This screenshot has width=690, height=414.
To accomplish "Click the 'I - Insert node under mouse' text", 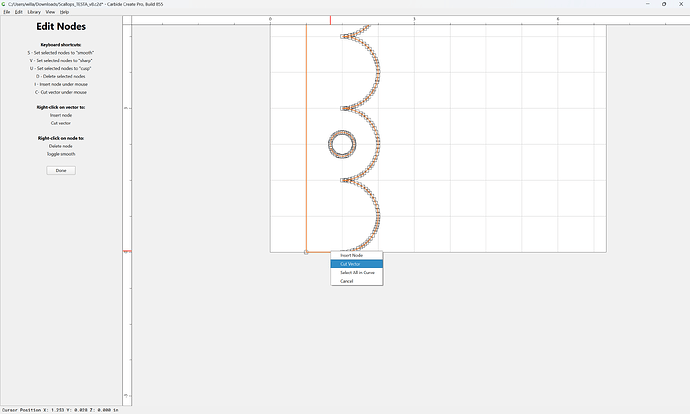I will (61, 84).
